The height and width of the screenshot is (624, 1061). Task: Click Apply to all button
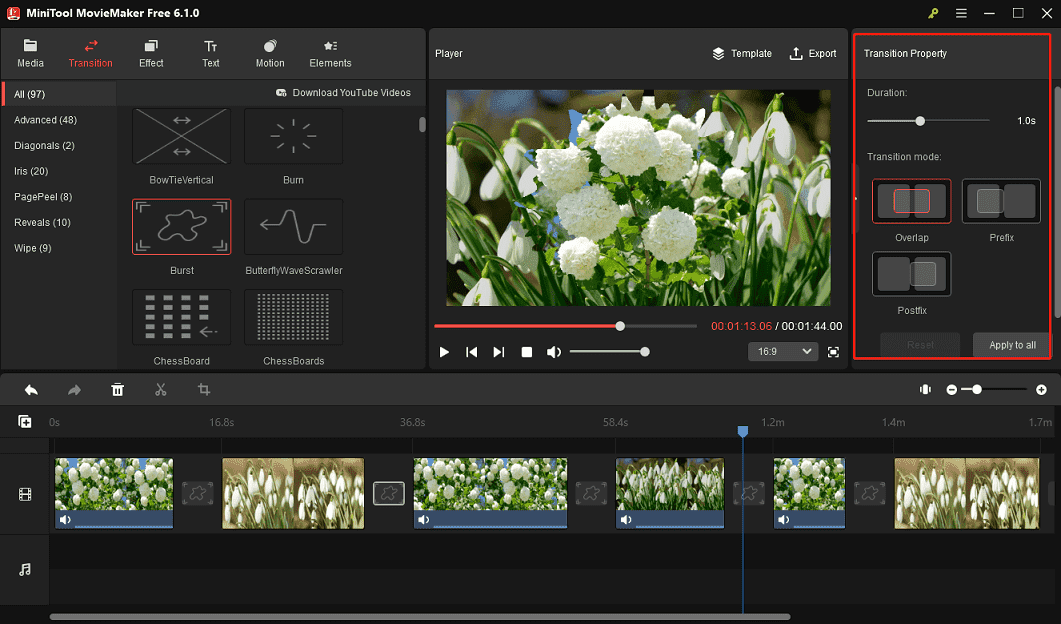[1012, 344]
